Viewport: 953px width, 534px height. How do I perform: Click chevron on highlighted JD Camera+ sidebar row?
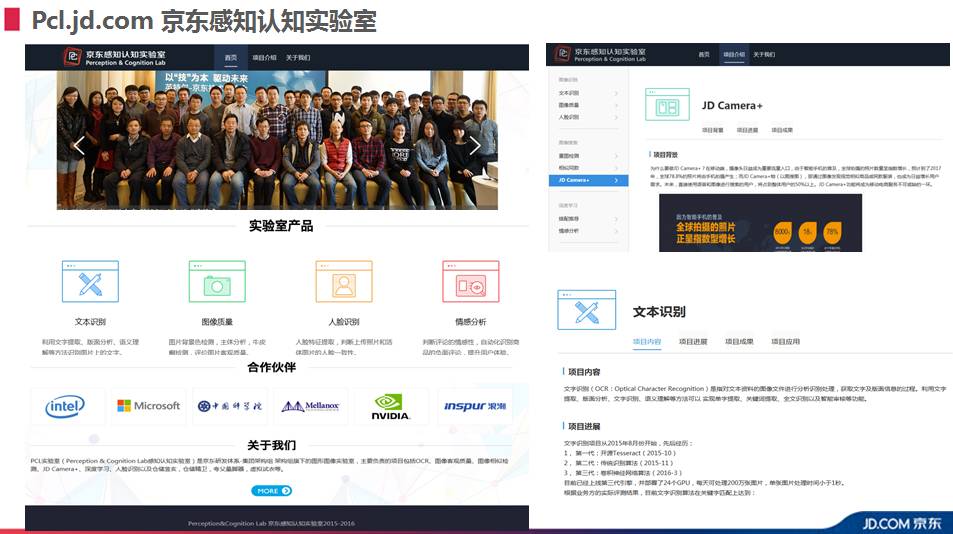point(616,180)
